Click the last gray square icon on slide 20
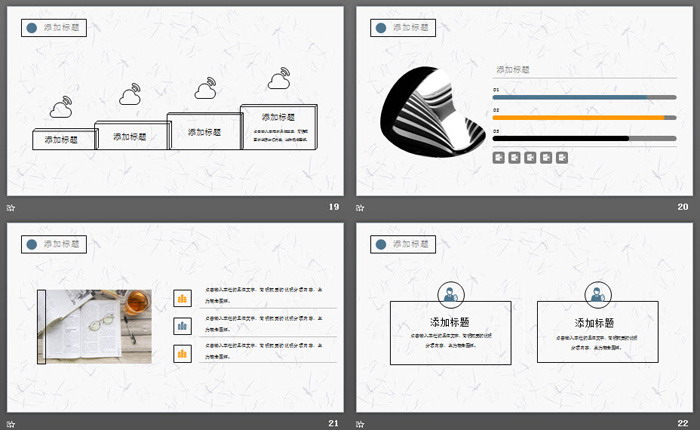 562,157
